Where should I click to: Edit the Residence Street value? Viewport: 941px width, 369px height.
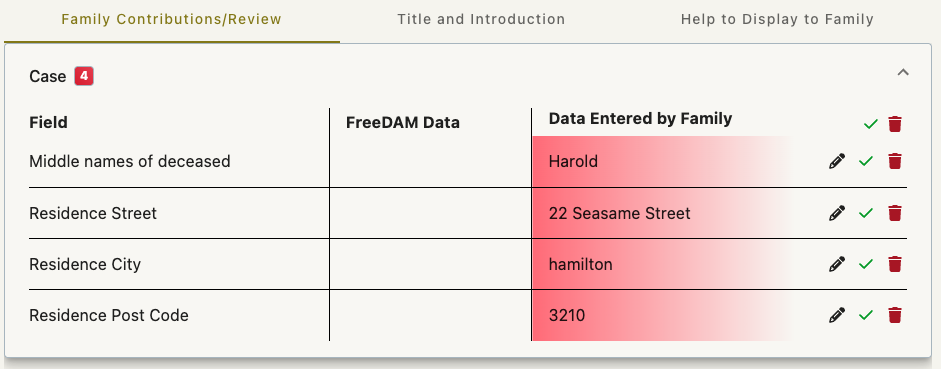[837, 213]
